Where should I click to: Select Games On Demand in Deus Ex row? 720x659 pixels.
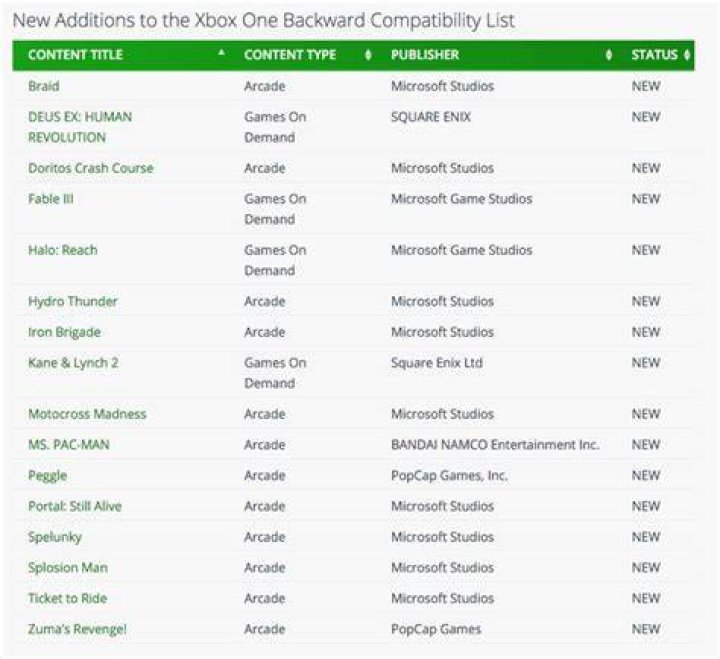275,127
